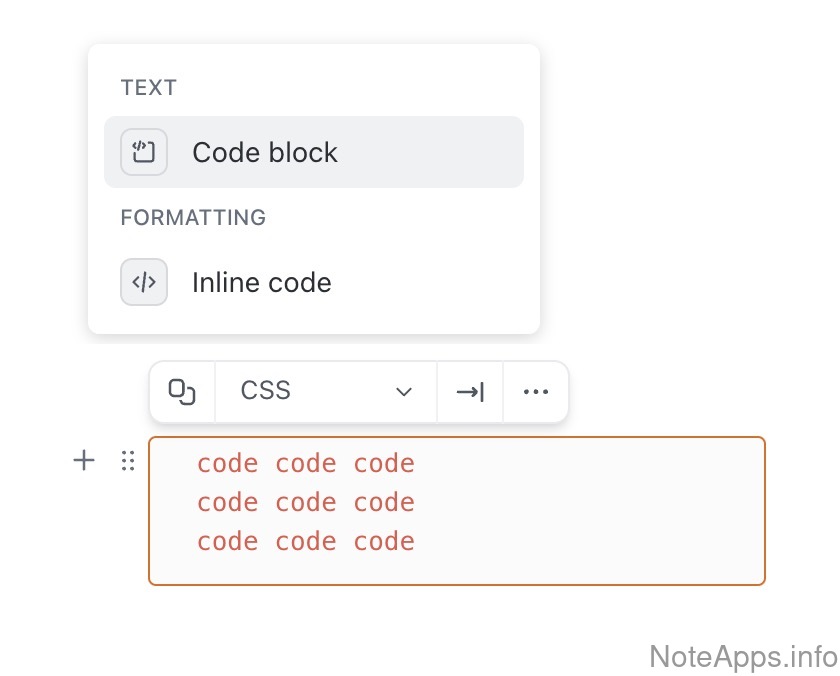Click the second line of code
The width and height of the screenshot is (840, 676).
point(305,502)
